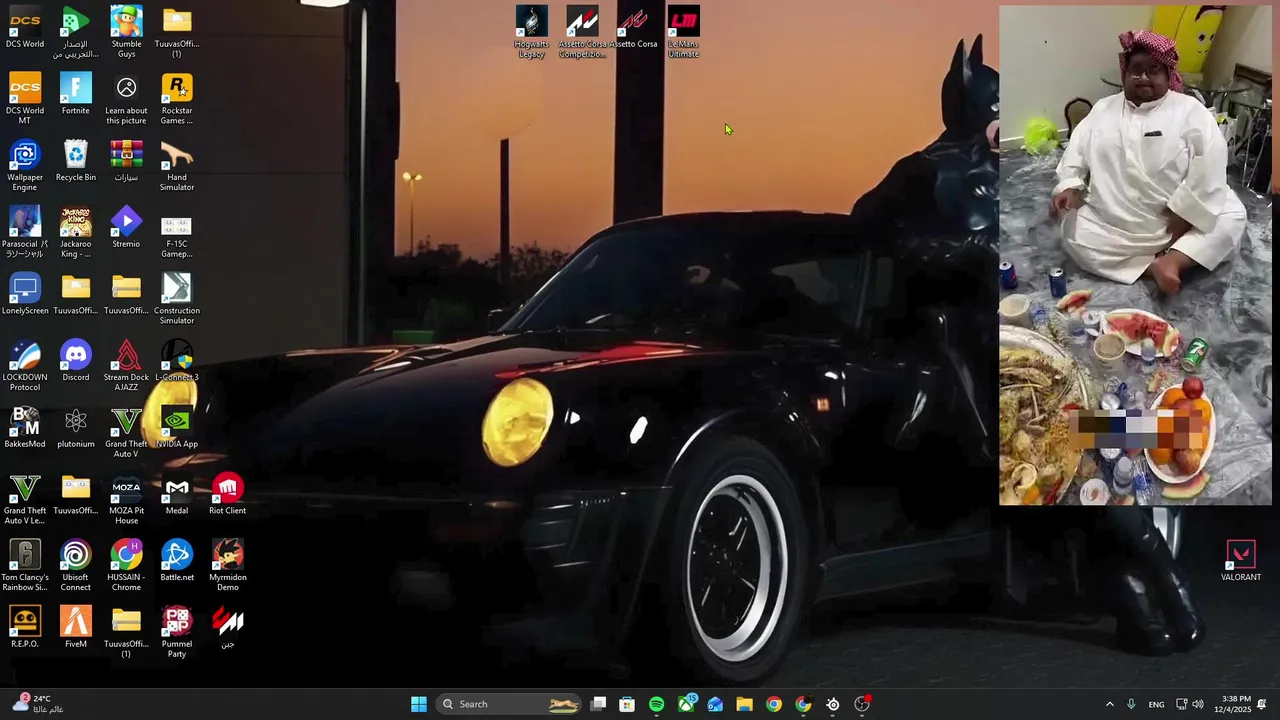Launch Discord from the desktop
The image size is (1280, 720).
point(75,360)
